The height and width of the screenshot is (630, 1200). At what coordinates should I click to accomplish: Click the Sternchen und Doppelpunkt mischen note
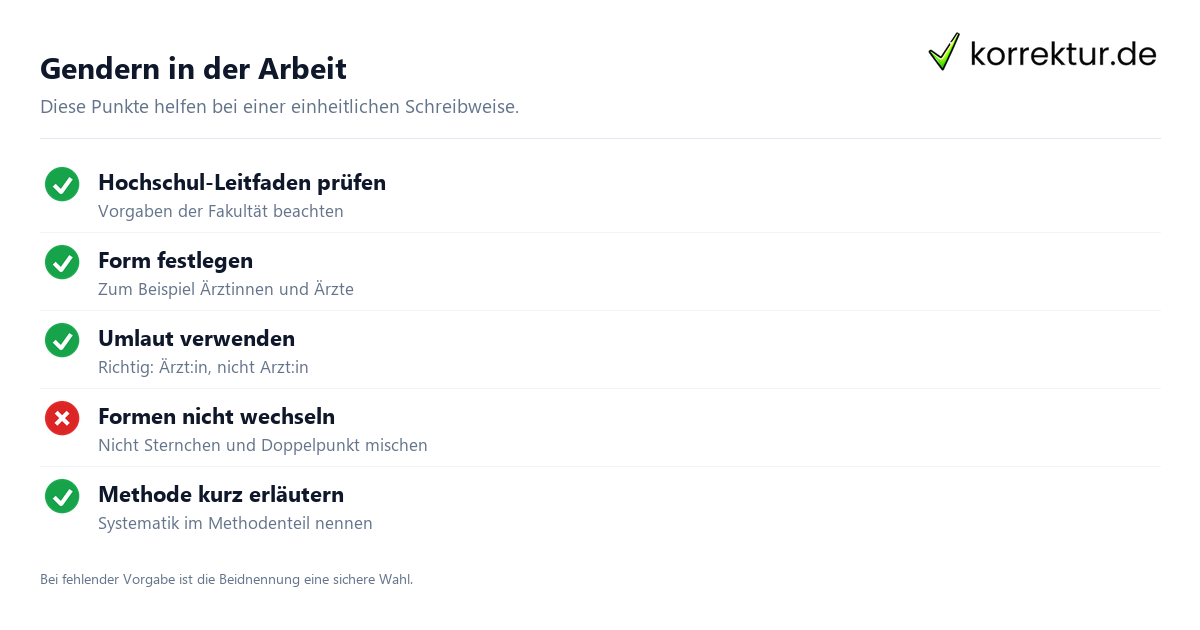pos(263,446)
